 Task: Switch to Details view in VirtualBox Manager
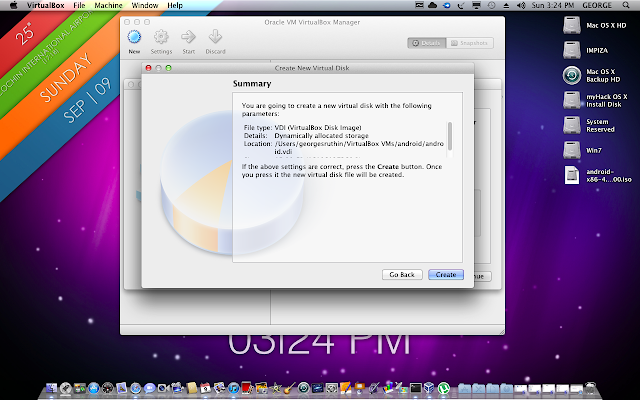pyautogui.click(x=427, y=43)
